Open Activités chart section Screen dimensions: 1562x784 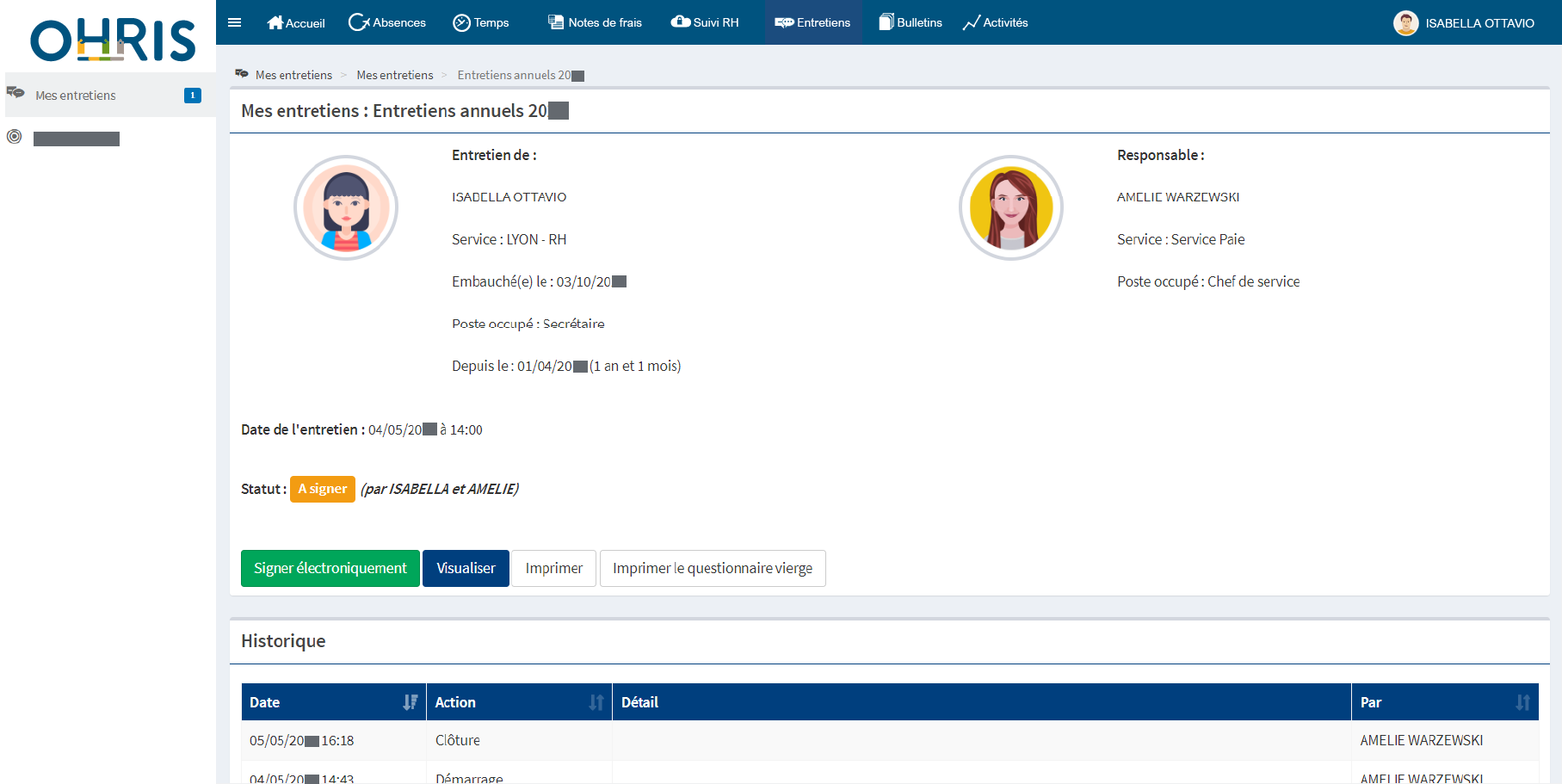click(x=995, y=22)
